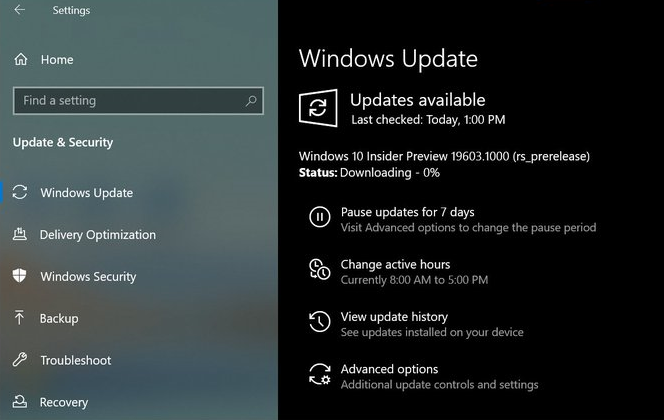
Task: Click the pause circle icon
Action: (319, 217)
